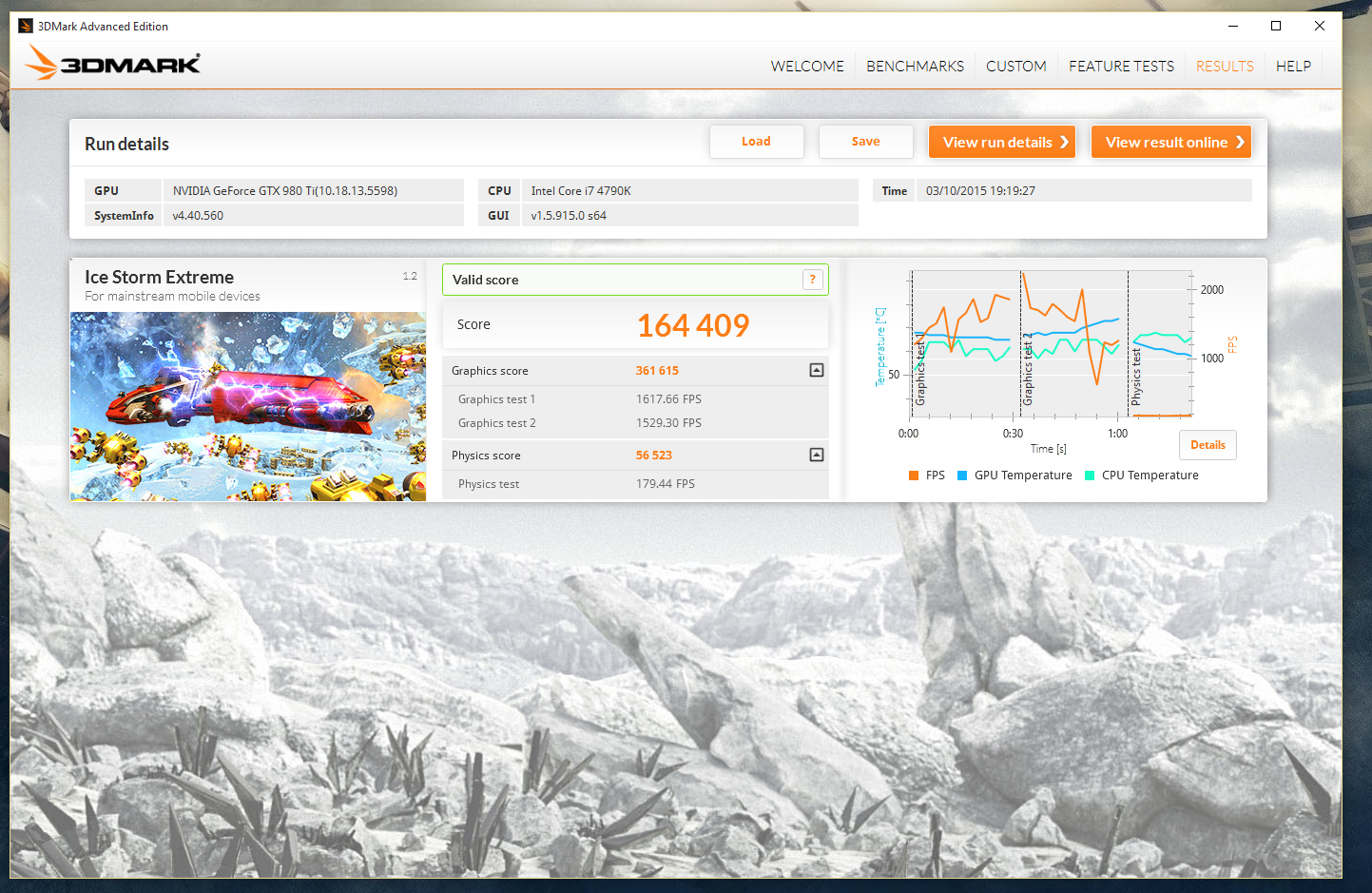Click the Ice Storm Extreme title
Screen dimensions: 1372x893
pos(159,277)
